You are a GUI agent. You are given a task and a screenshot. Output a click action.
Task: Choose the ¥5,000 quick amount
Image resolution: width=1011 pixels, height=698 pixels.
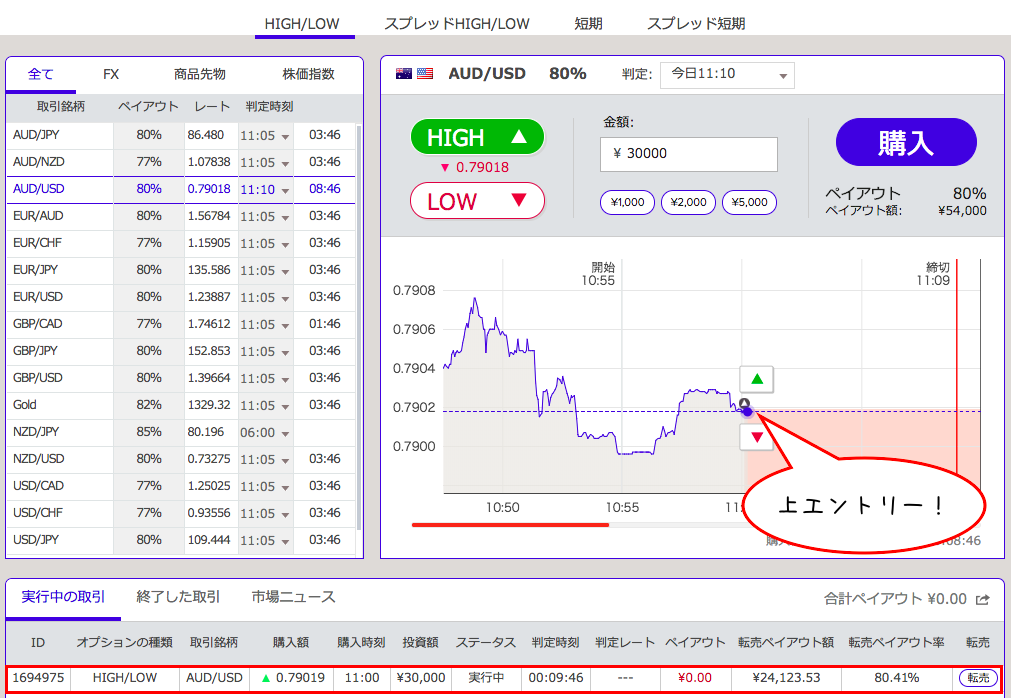point(749,202)
